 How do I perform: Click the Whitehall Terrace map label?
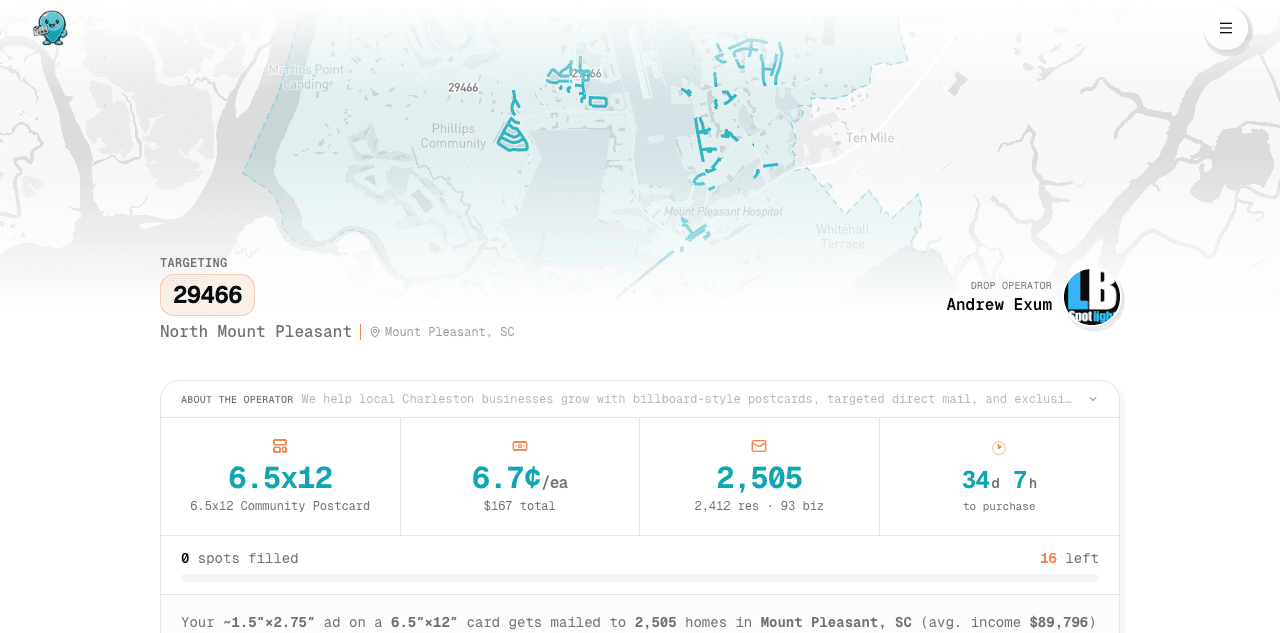coord(842,237)
